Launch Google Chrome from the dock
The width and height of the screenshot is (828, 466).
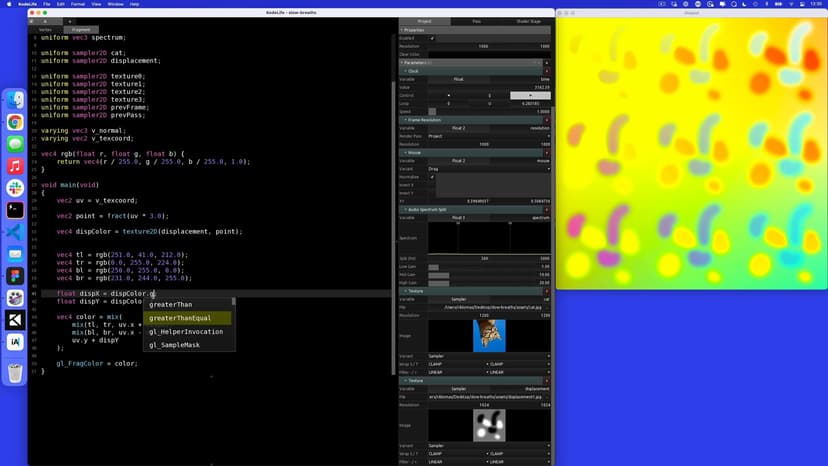(15, 122)
